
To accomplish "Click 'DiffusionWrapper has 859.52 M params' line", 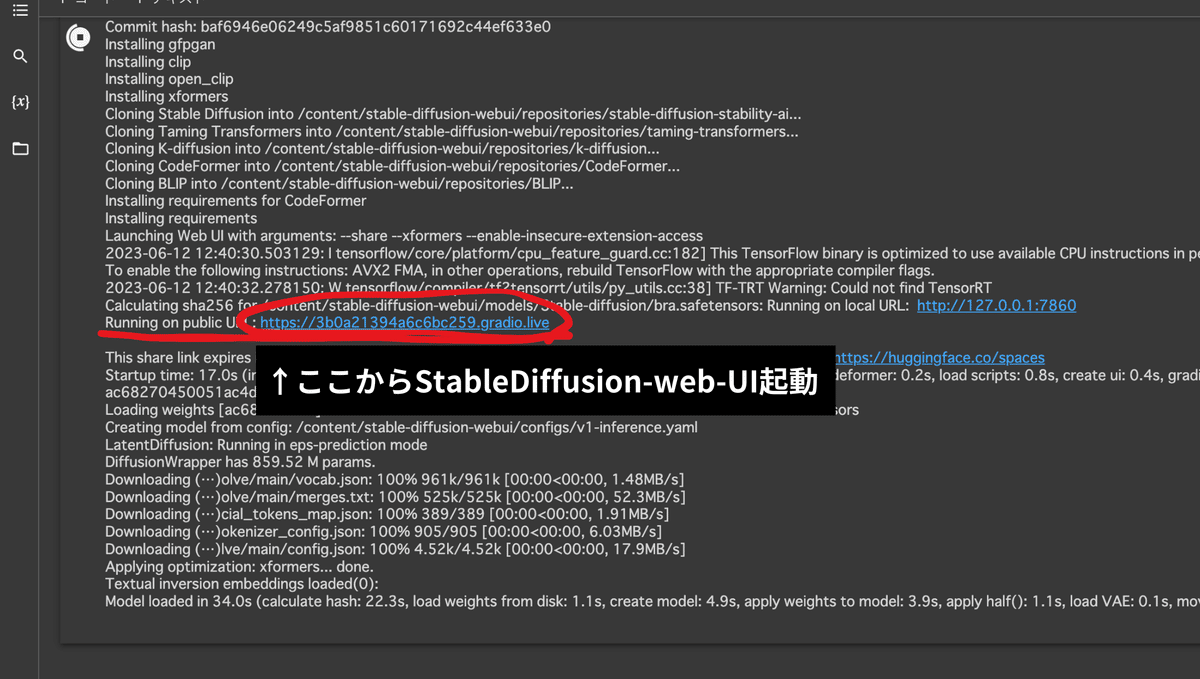I will pyautogui.click(x=240, y=462).
